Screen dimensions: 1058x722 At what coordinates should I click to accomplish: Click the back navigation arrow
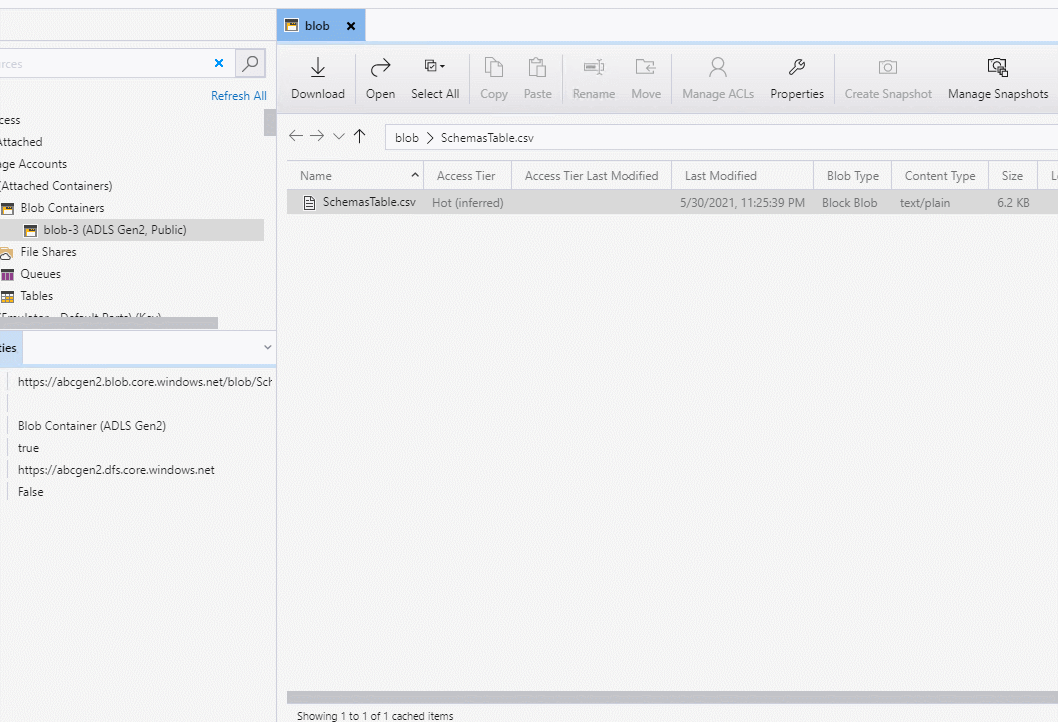coord(295,136)
